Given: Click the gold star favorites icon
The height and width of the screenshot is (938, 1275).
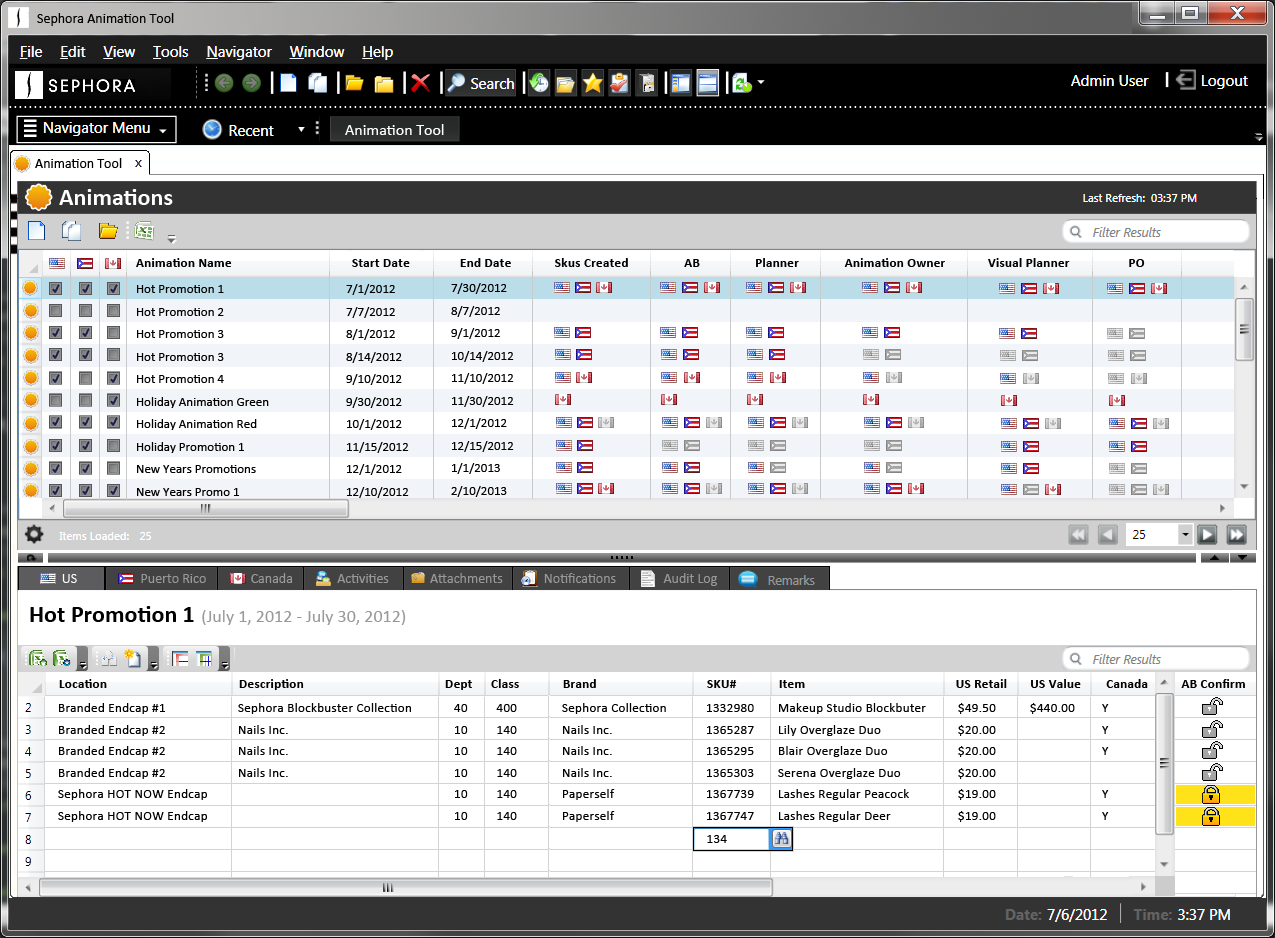Looking at the screenshot, I should coord(593,83).
